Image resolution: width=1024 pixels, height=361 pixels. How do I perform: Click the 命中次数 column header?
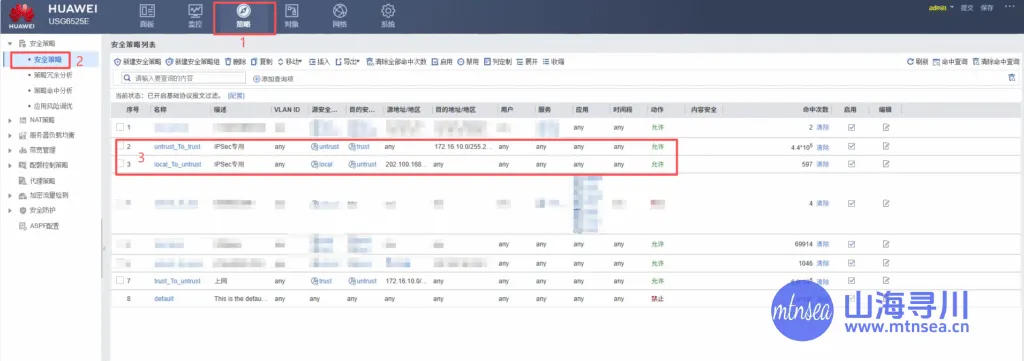coord(815,110)
